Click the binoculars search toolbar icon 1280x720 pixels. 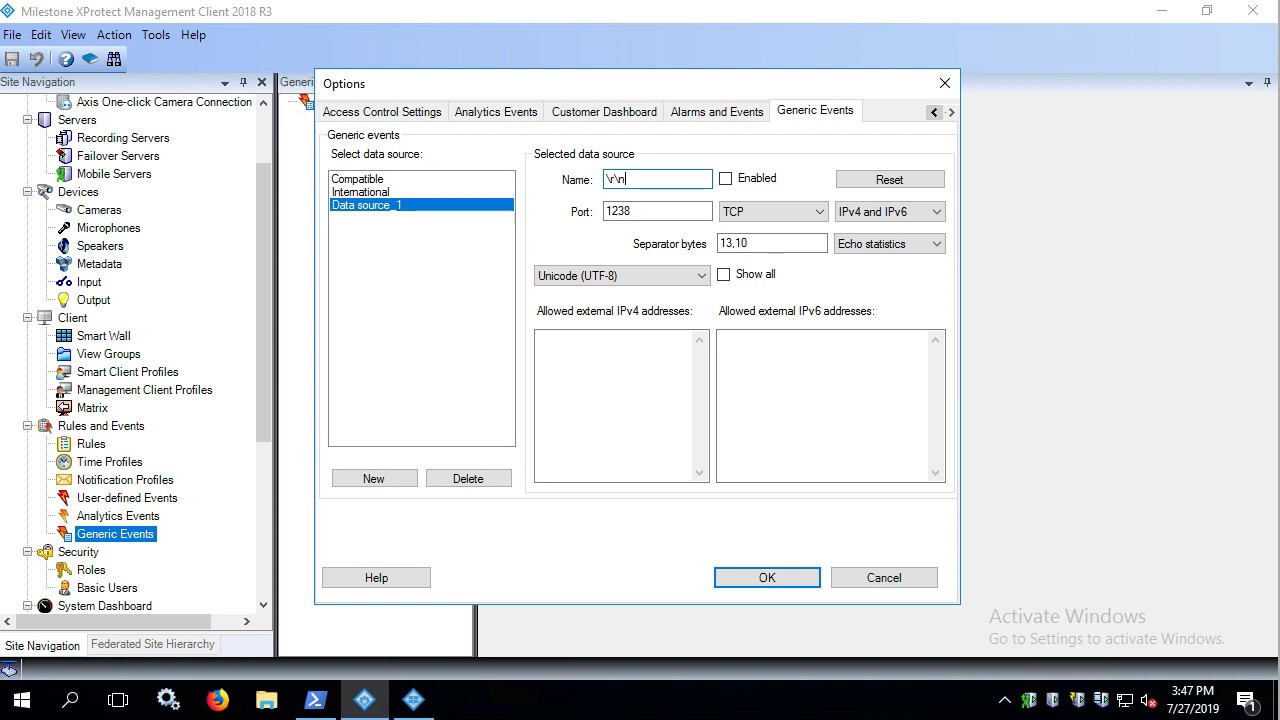point(114,59)
